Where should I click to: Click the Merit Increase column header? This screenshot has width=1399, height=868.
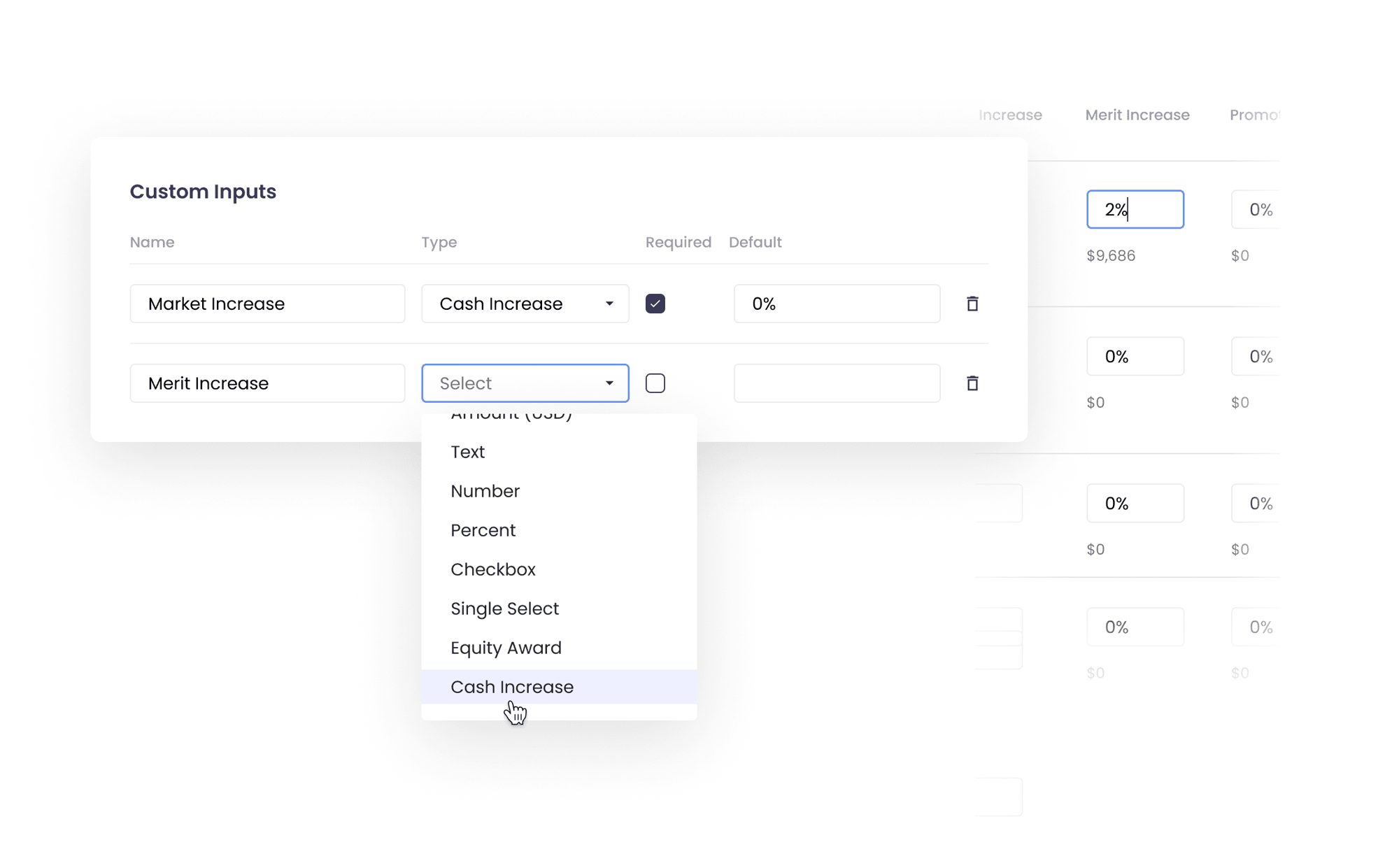1137,115
